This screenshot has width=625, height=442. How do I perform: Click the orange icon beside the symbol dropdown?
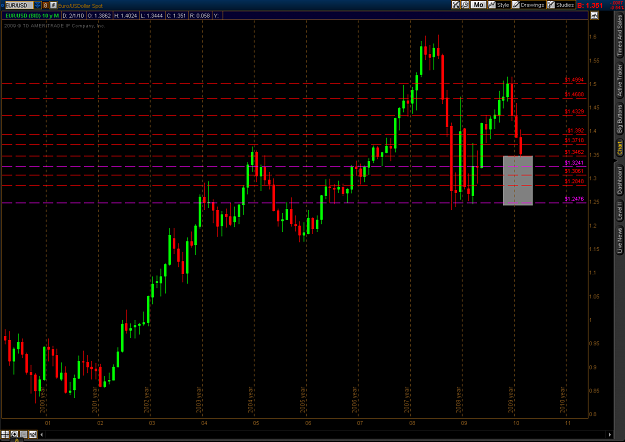[x=45, y=5]
